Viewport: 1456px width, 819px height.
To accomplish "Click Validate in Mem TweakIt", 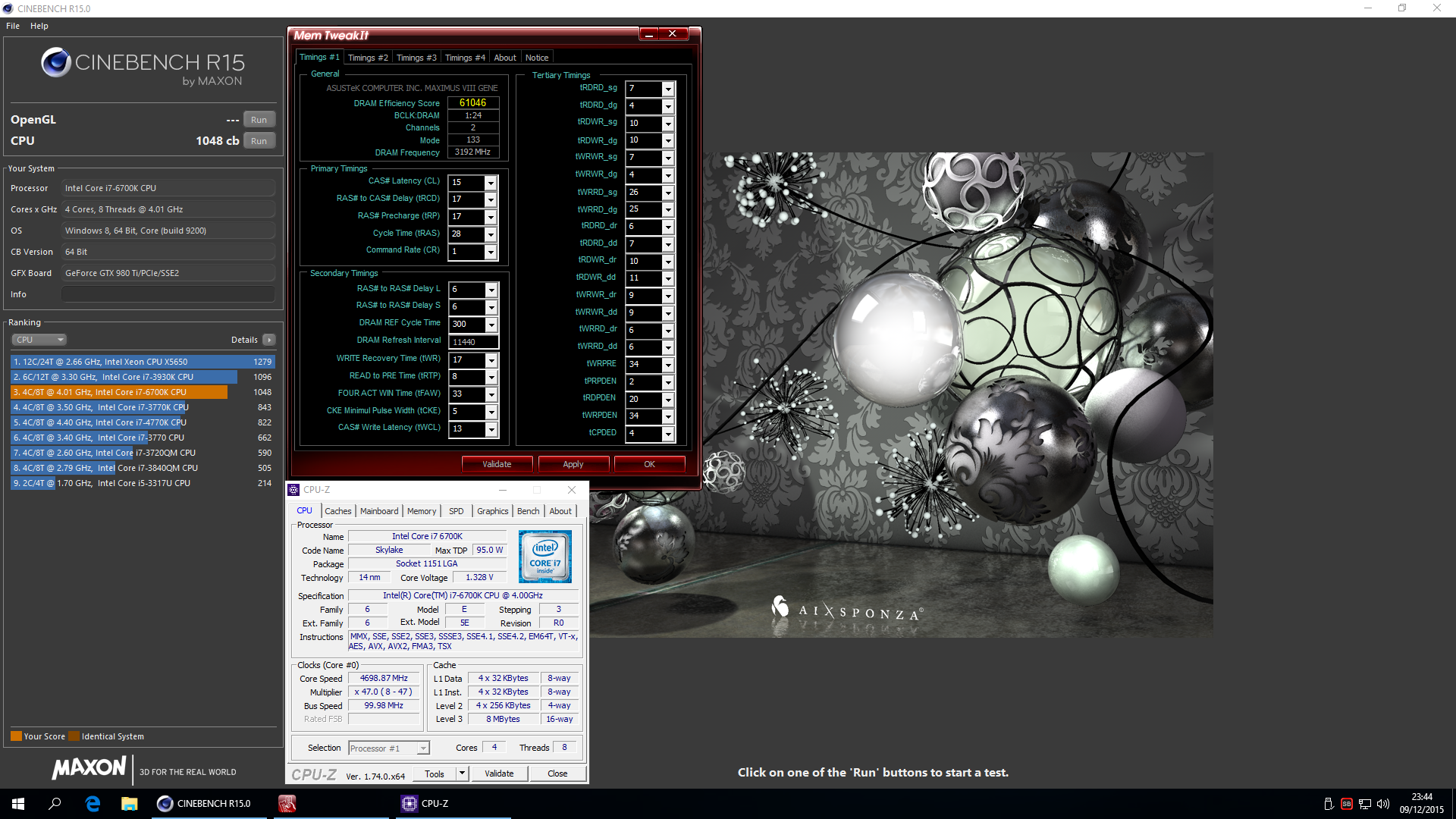I will [497, 464].
